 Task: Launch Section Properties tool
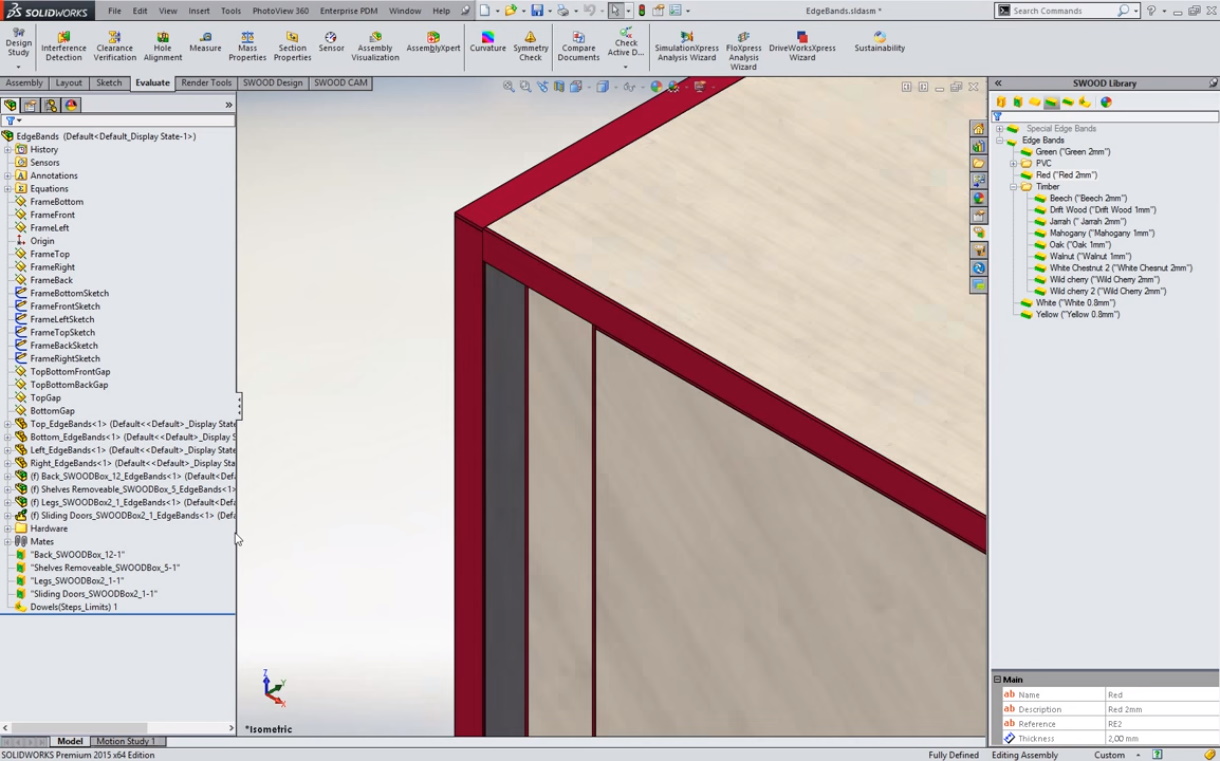pos(292,46)
